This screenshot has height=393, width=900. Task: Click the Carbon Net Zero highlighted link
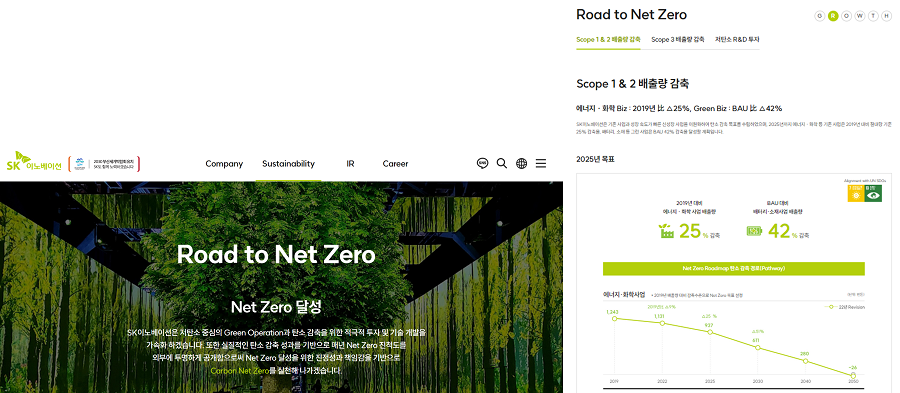[239, 371]
